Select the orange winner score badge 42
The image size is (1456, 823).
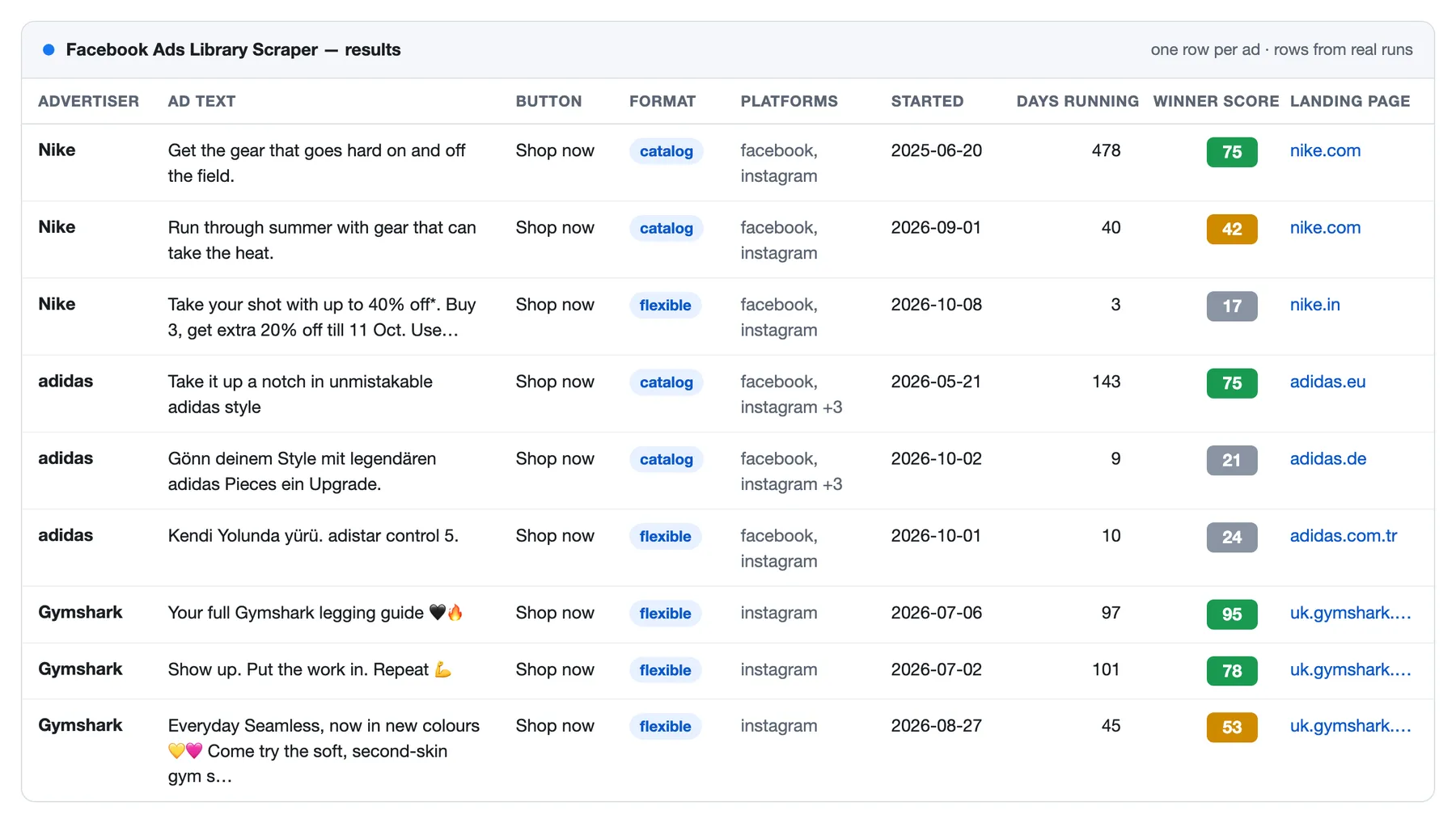click(x=1232, y=229)
